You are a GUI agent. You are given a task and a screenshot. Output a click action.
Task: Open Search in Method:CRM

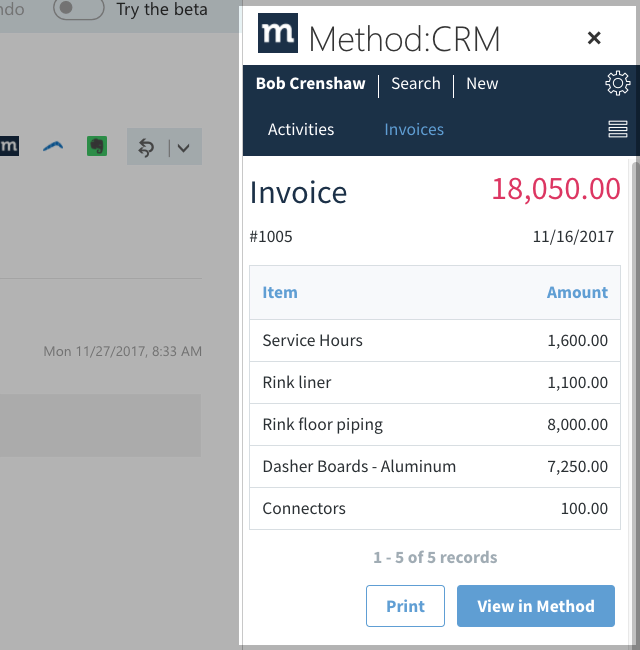416,83
